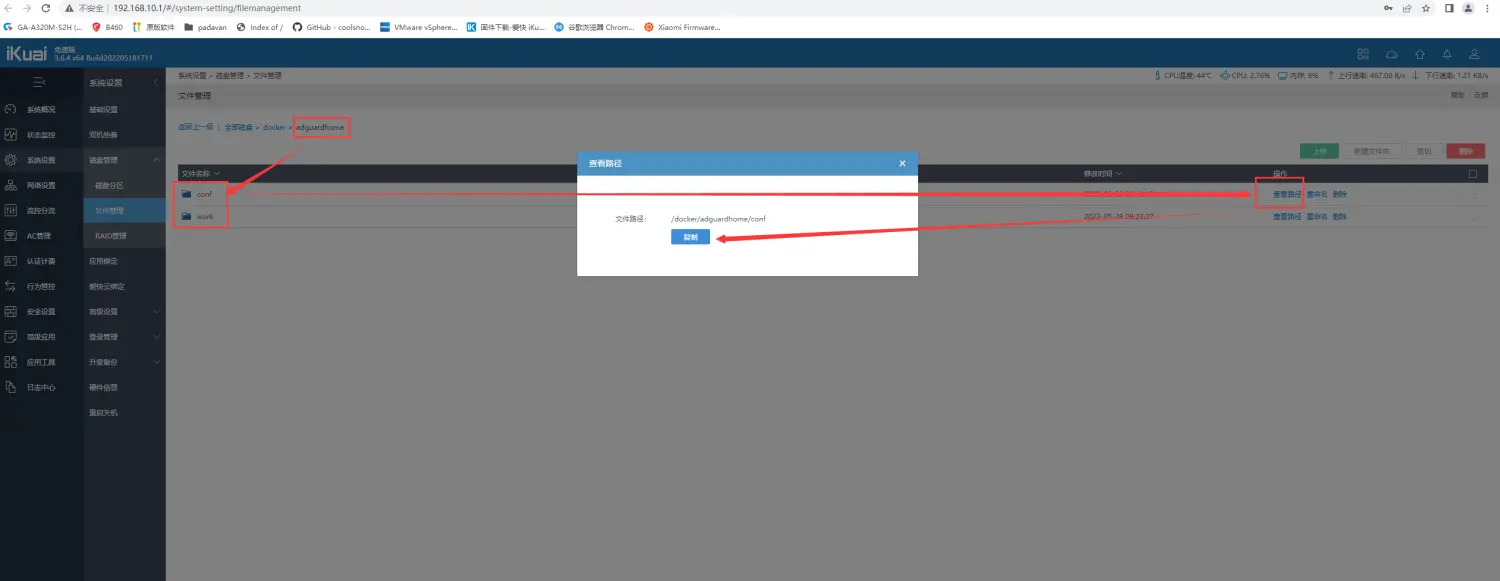The image size is (1500, 581).
Task: Expand the 高级设置 submenu
Action: tap(156, 312)
